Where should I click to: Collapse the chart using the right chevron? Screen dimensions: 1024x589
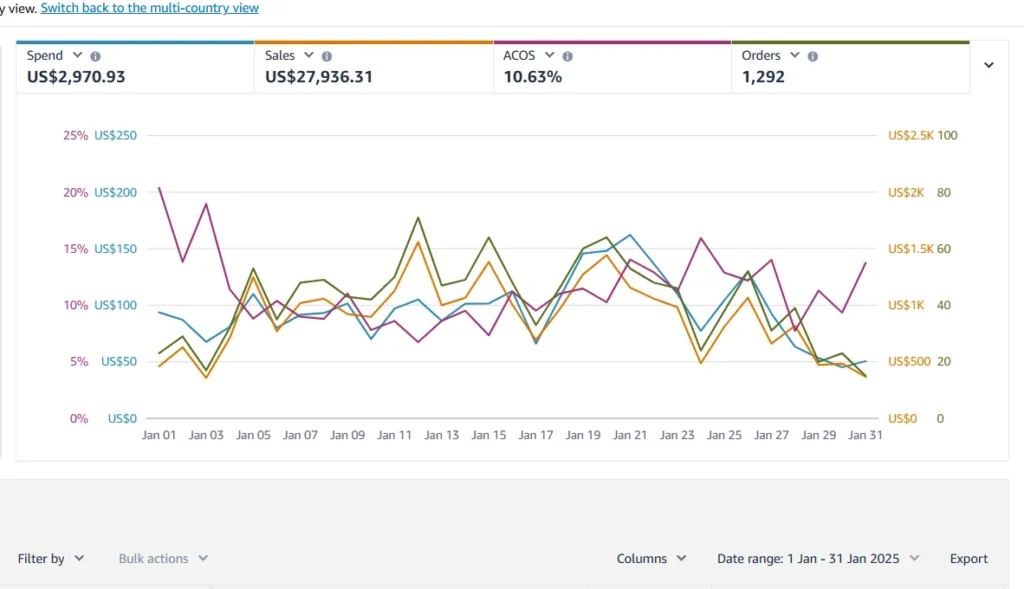point(989,65)
